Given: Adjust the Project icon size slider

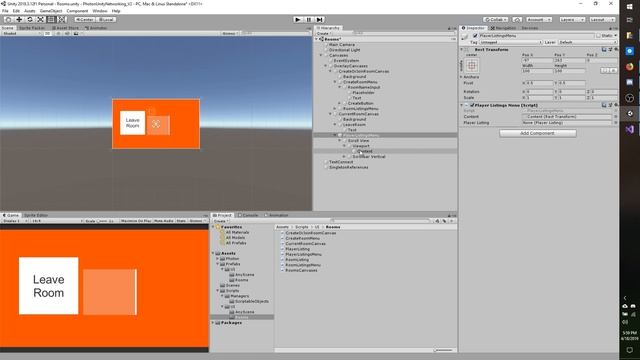Looking at the screenshot, I should [443, 350].
